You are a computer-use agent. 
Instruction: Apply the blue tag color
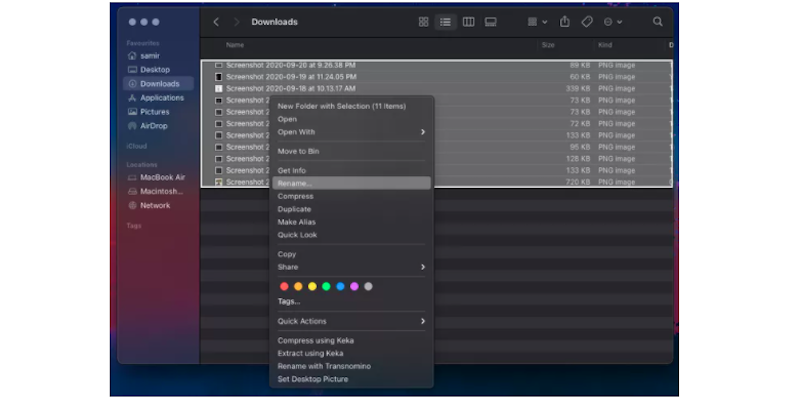point(340,286)
